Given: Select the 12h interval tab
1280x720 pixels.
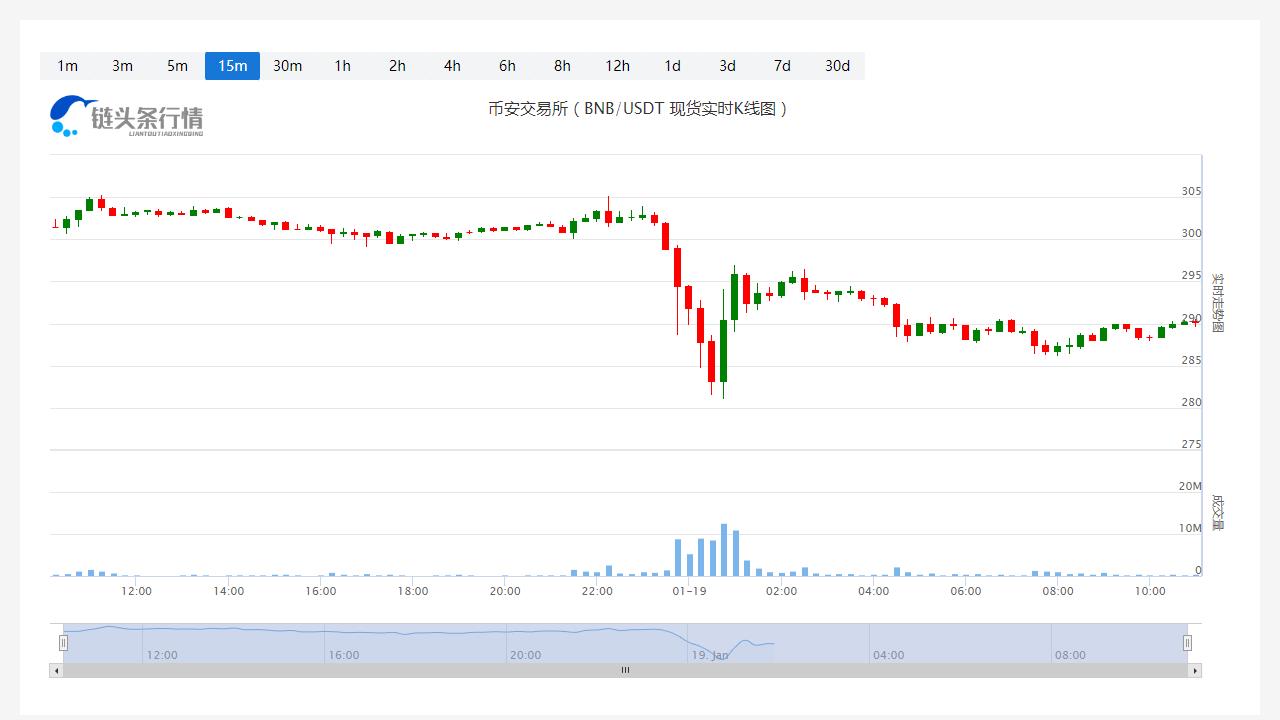Looking at the screenshot, I should [617, 66].
